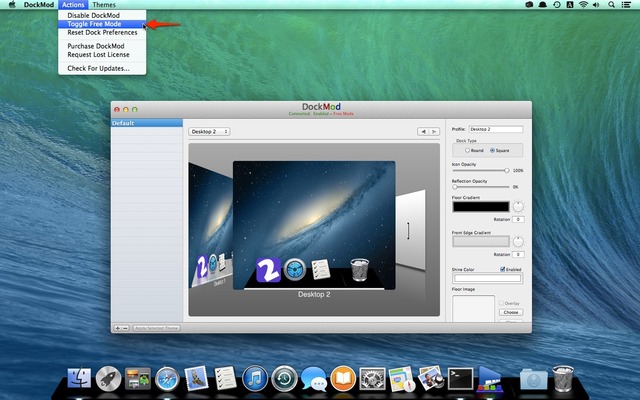The width and height of the screenshot is (640, 400).
Task: Open iBooks from the Dock
Action: (343, 379)
